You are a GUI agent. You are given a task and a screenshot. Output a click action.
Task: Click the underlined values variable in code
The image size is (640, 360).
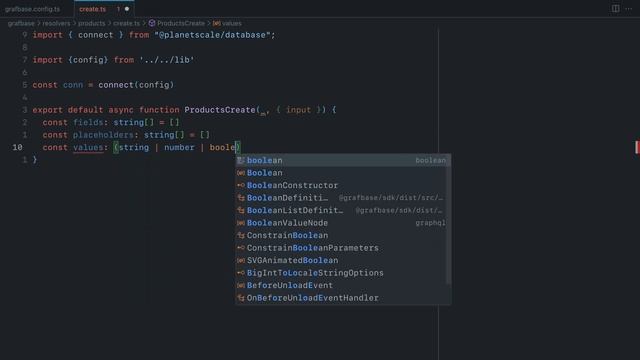click(x=88, y=147)
